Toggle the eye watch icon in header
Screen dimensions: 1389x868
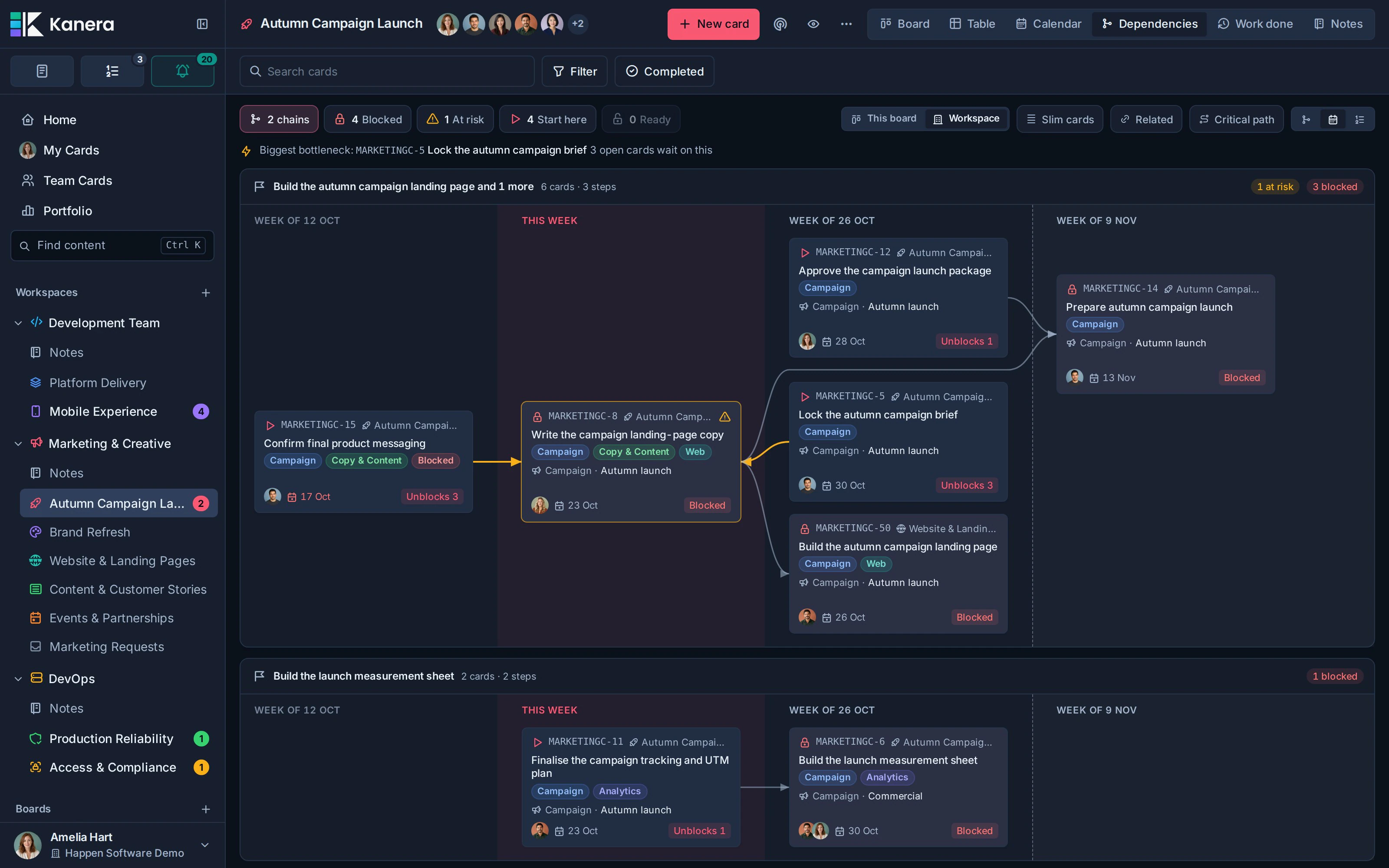pos(813,23)
